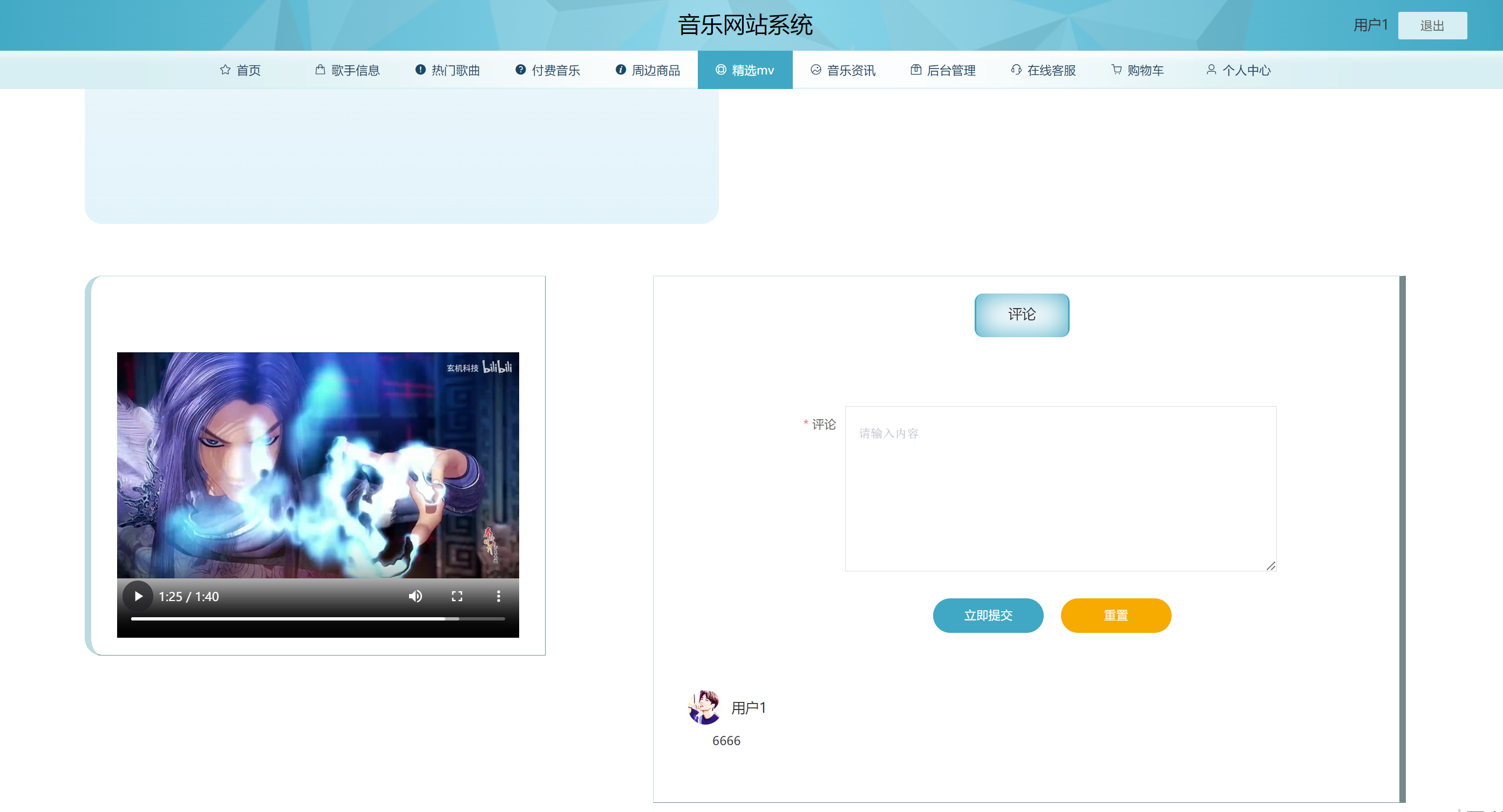Click the 用户1 commenter name
The width and height of the screenshot is (1503, 812).
point(749,707)
